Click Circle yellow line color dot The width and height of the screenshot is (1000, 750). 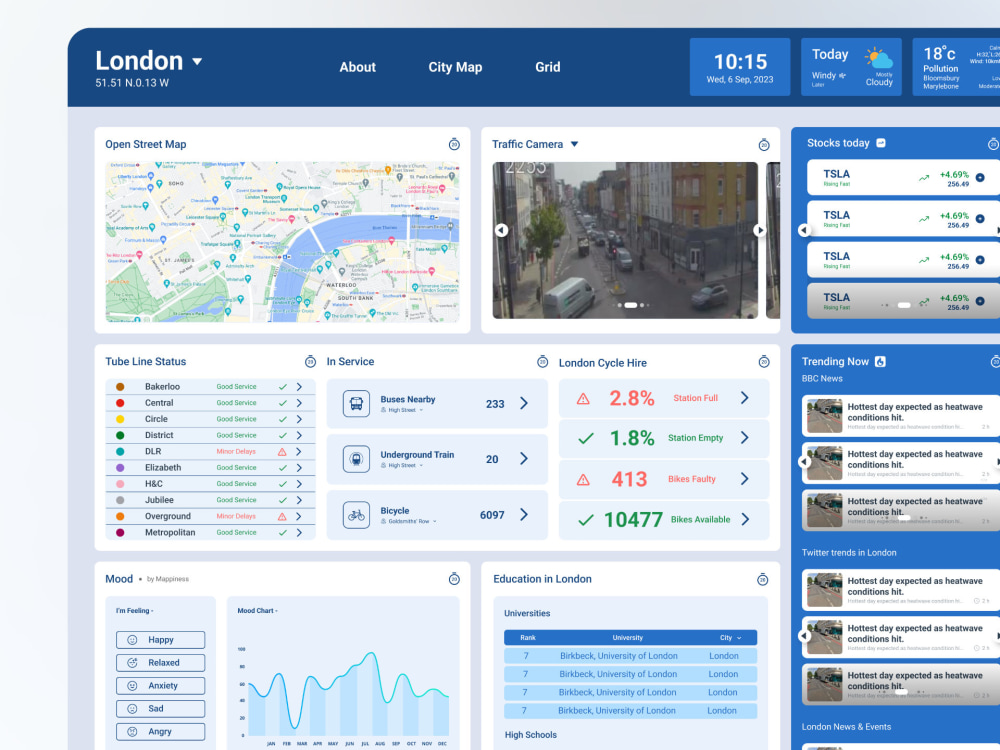point(120,419)
